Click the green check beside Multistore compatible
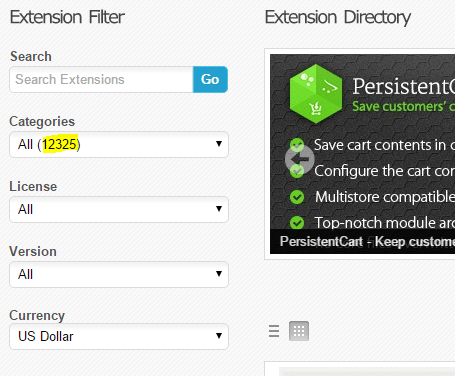455x376 pixels. pos(297,197)
